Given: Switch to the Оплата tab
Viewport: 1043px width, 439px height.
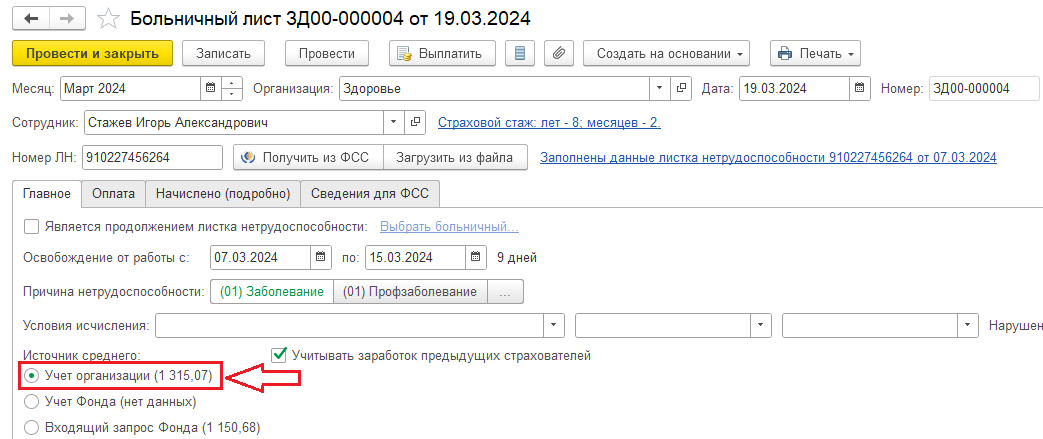Looking at the screenshot, I should point(114,194).
